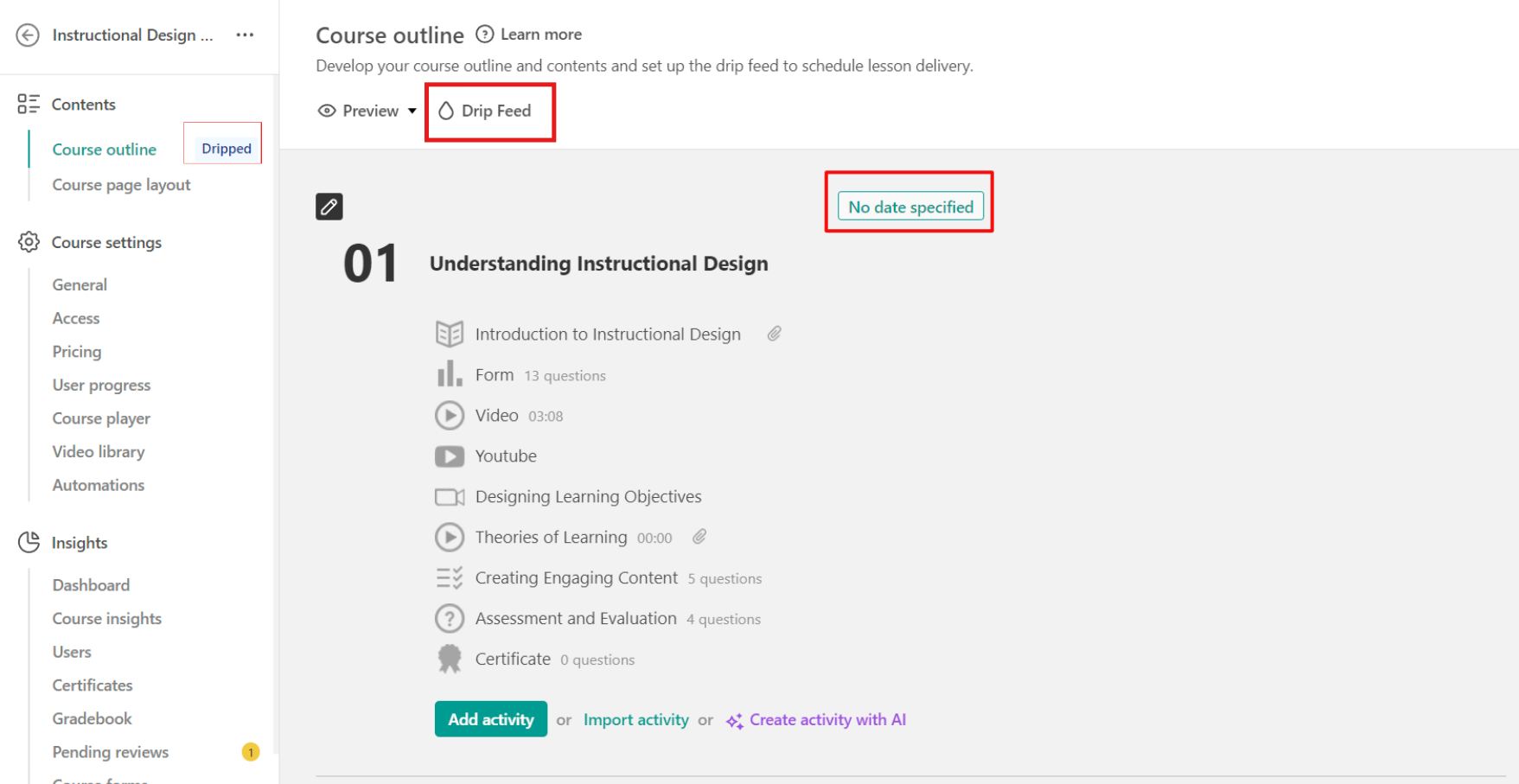Screen dimensions: 1519x784
Task: Click the Drip Feed droplet button
Action: point(486,112)
